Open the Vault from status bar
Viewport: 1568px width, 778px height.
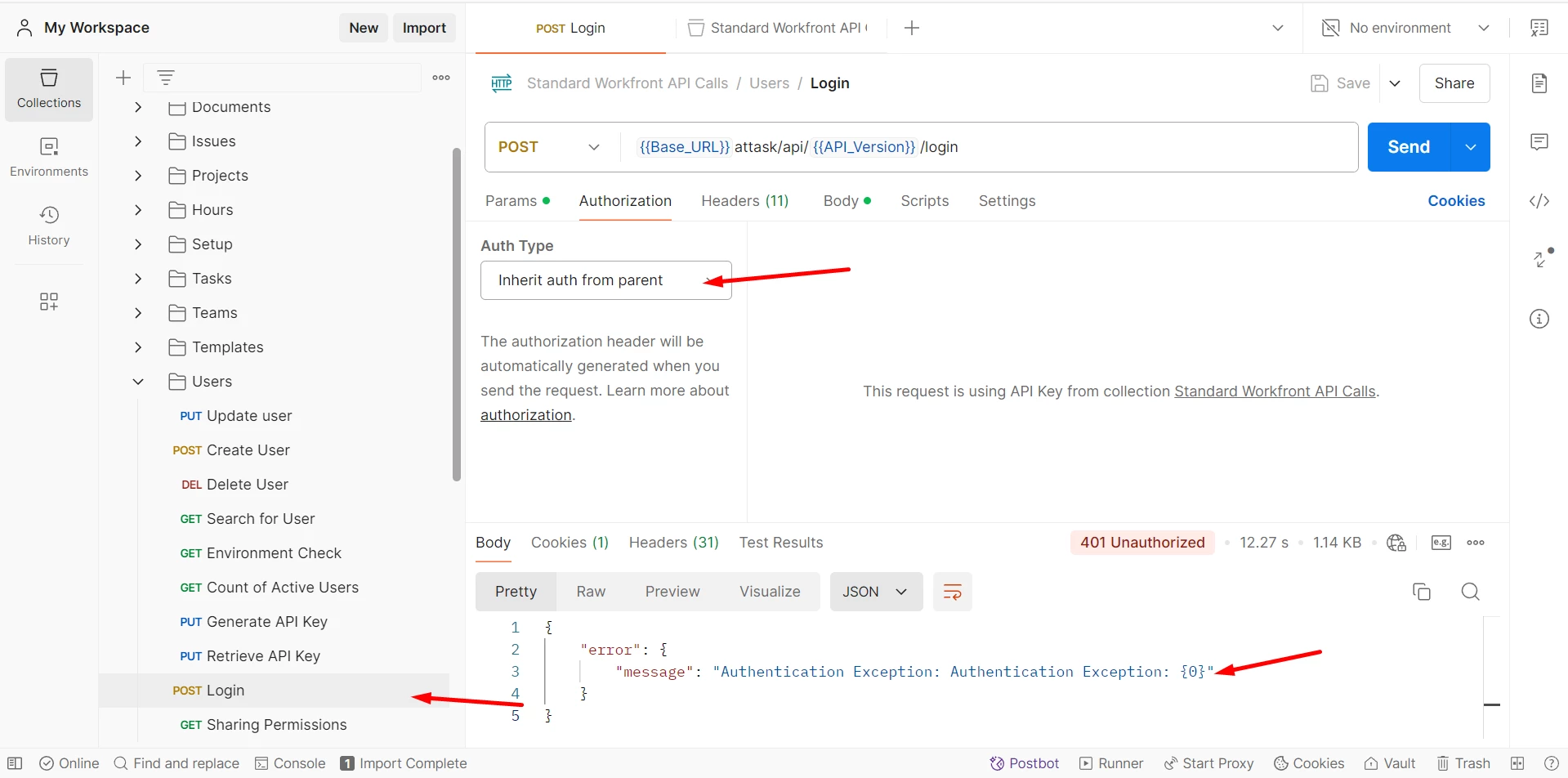pos(1390,763)
